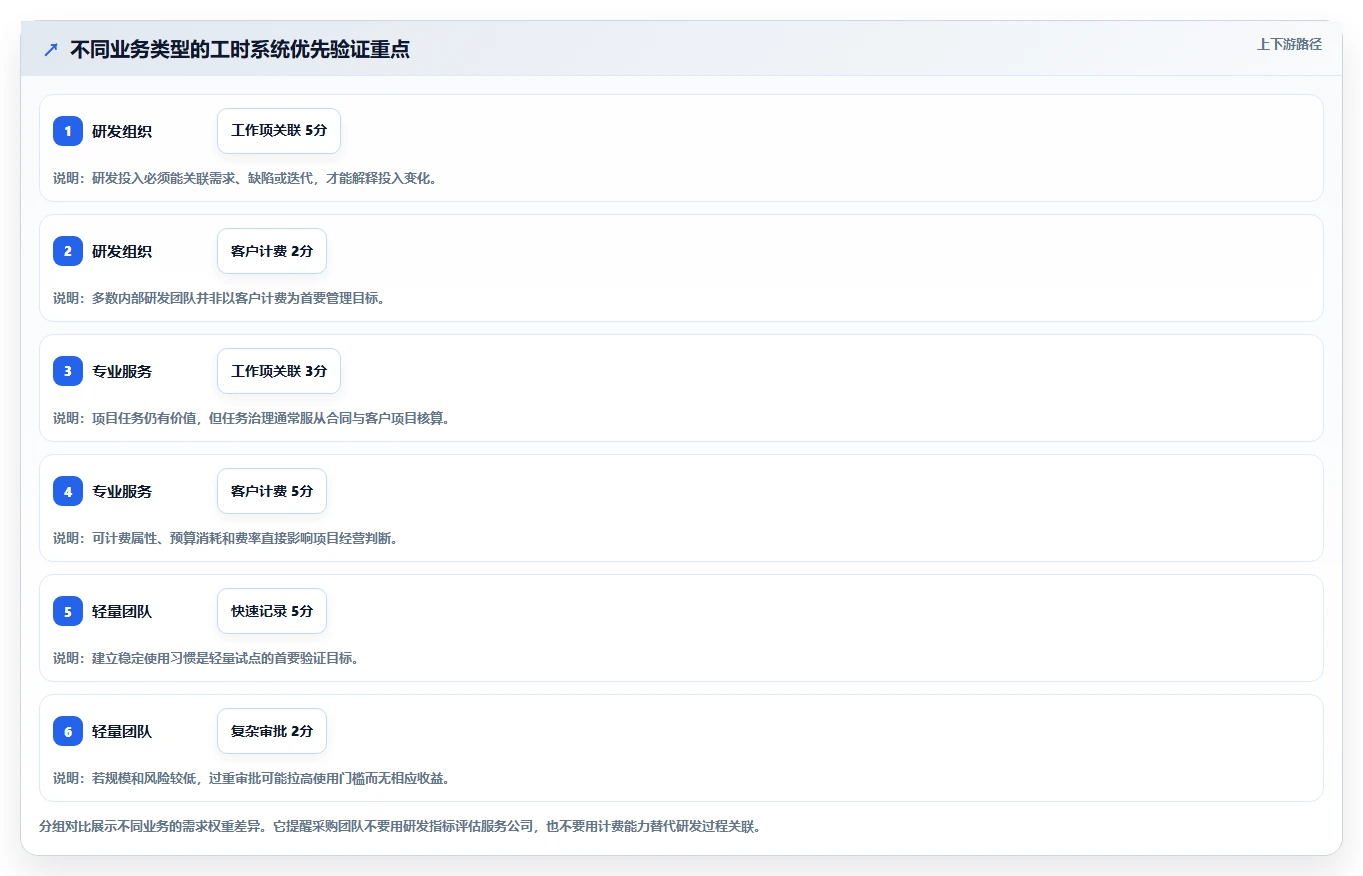Click number badge 6 for 轻量团队
This screenshot has width=1363, height=876.
coord(68,731)
